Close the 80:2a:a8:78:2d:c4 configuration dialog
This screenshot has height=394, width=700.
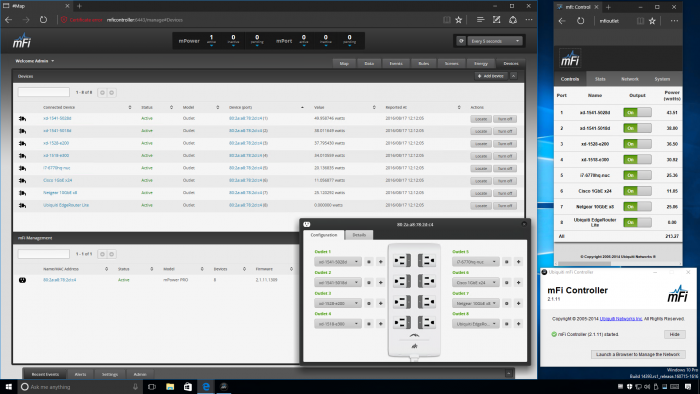[524, 224]
